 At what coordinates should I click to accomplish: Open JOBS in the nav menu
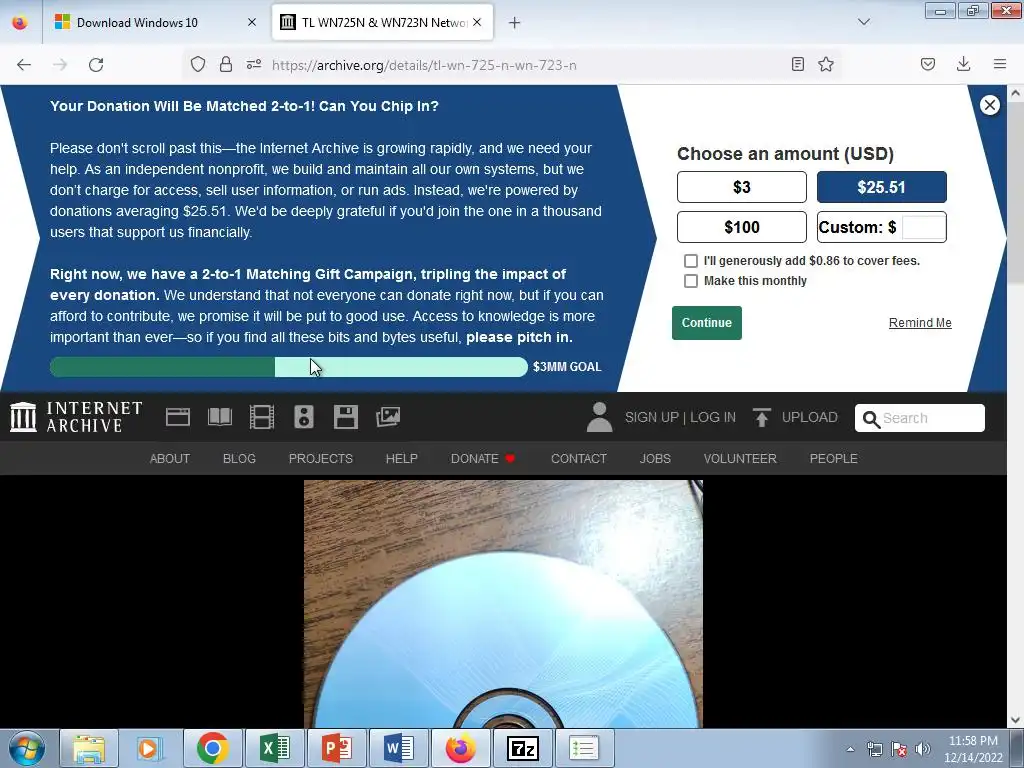pos(655,458)
